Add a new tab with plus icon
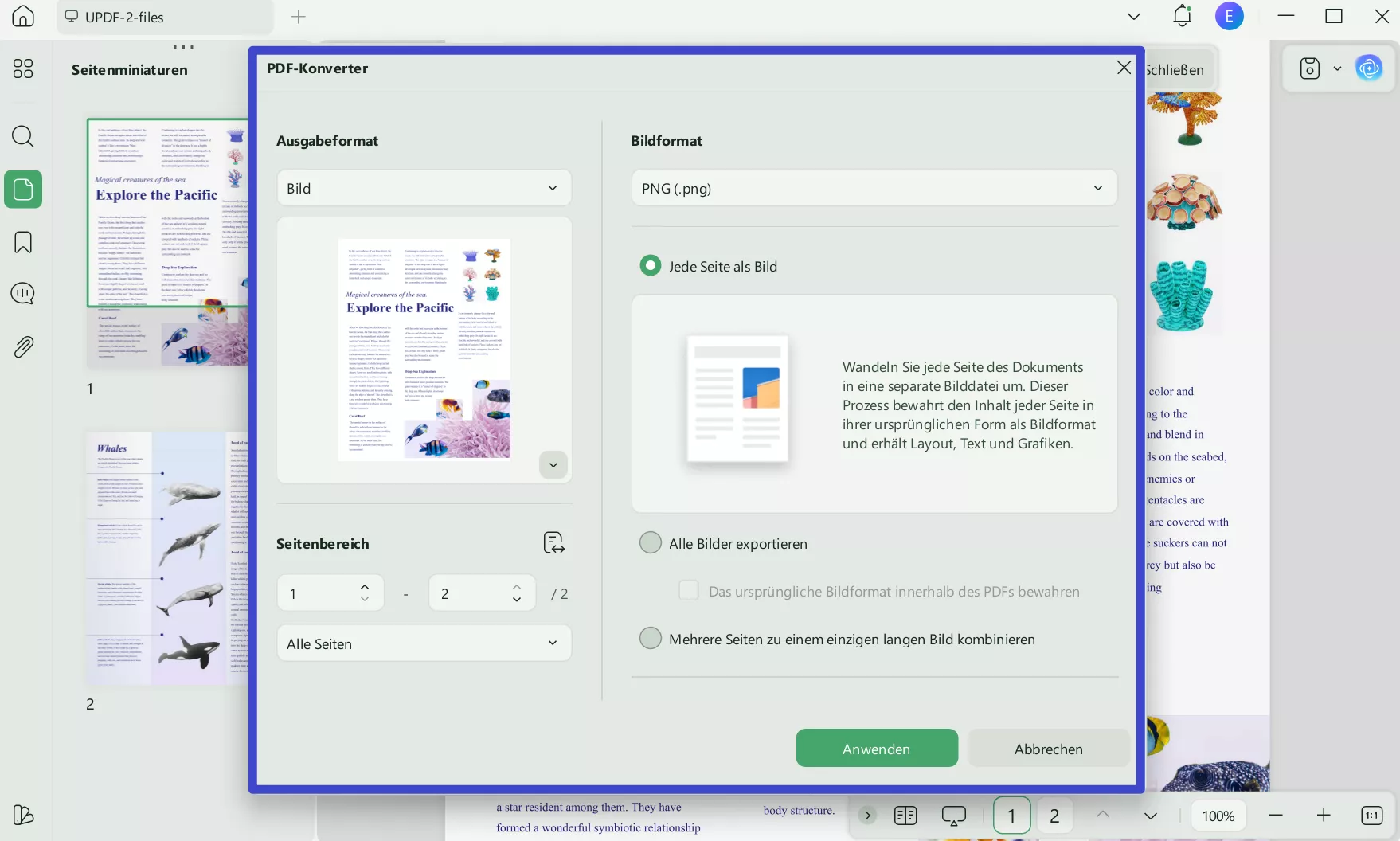The width and height of the screenshot is (1400, 841). 299,17
